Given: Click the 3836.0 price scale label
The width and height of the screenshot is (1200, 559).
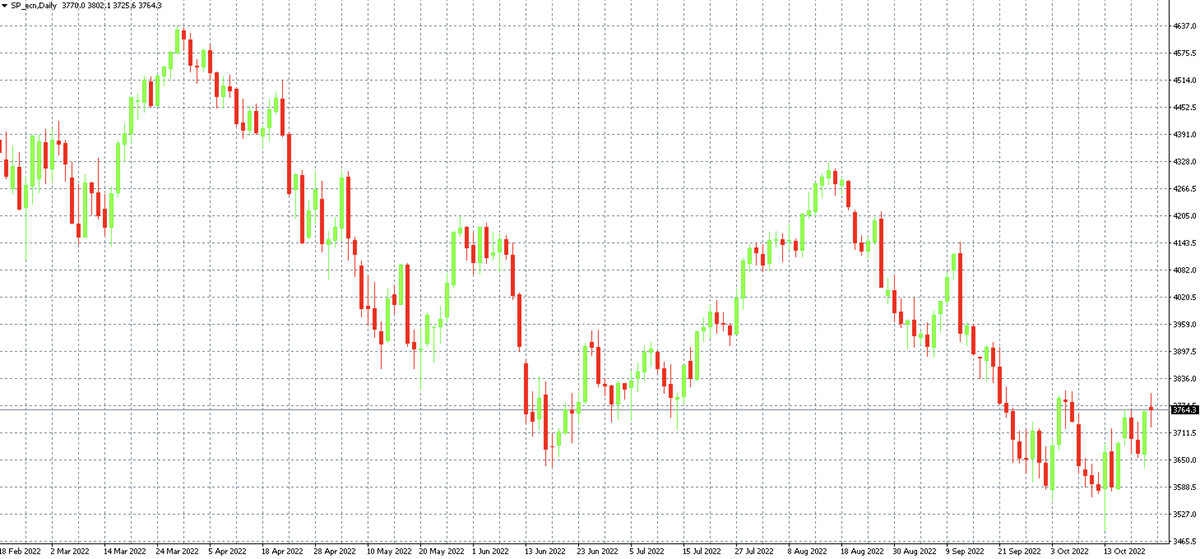Looking at the screenshot, I should pyautogui.click(x=1183, y=378).
